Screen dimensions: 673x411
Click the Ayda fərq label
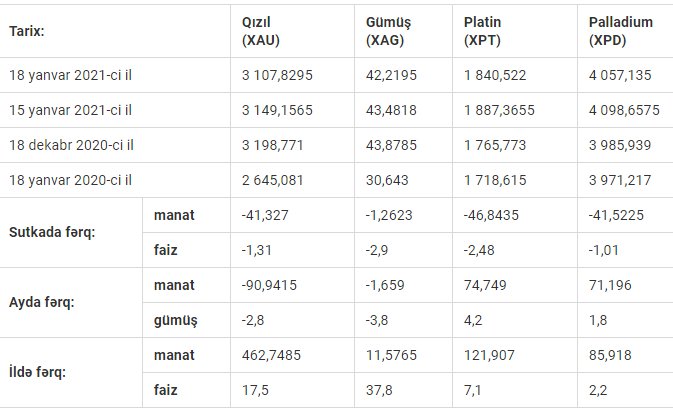coord(42,302)
